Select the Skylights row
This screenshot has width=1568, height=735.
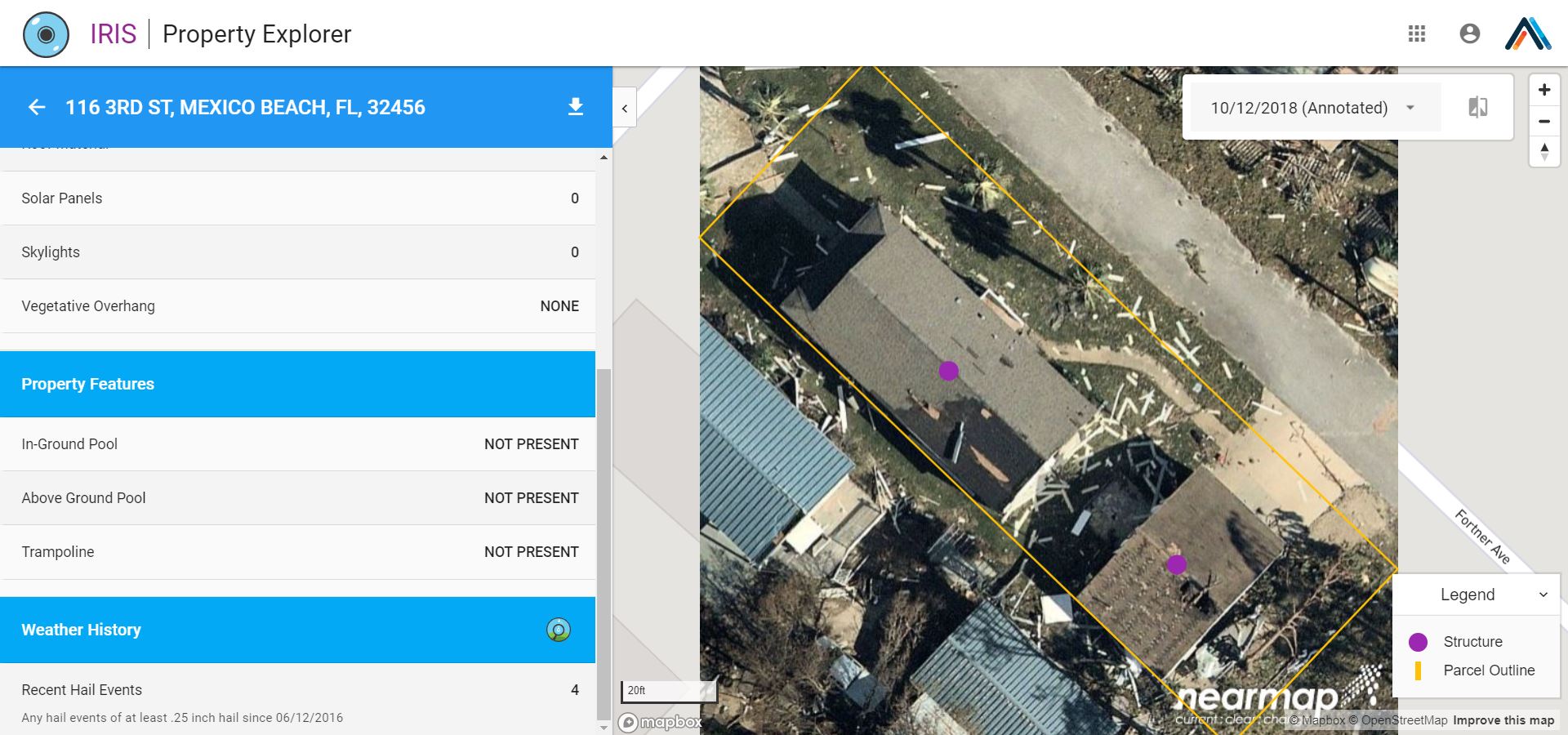(x=298, y=252)
